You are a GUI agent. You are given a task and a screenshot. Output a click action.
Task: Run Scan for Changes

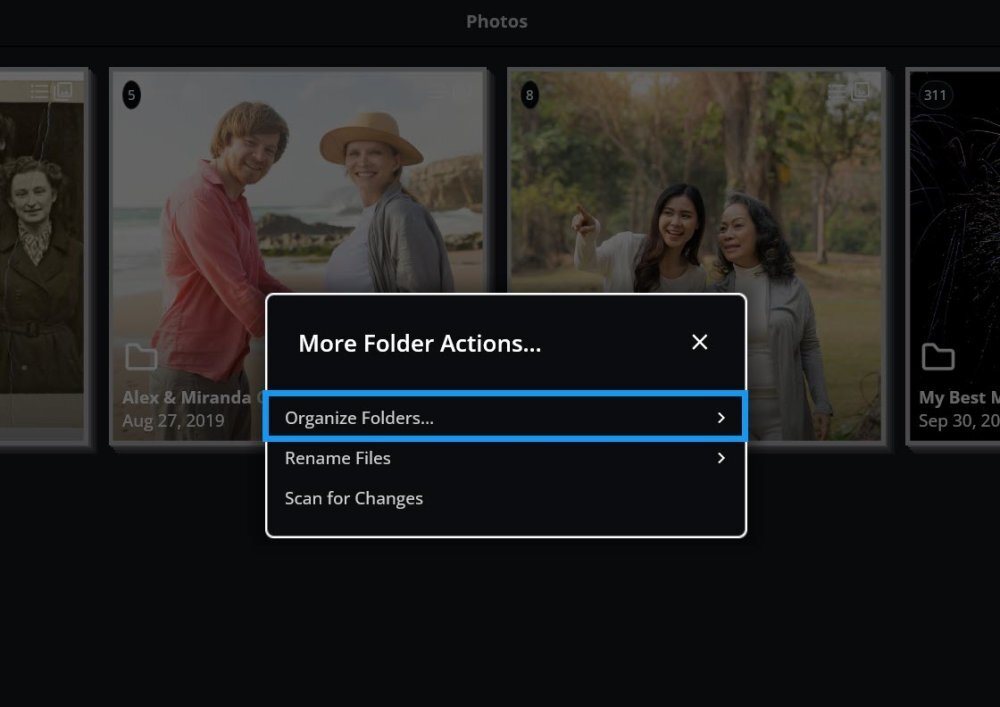tap(354, 498)
